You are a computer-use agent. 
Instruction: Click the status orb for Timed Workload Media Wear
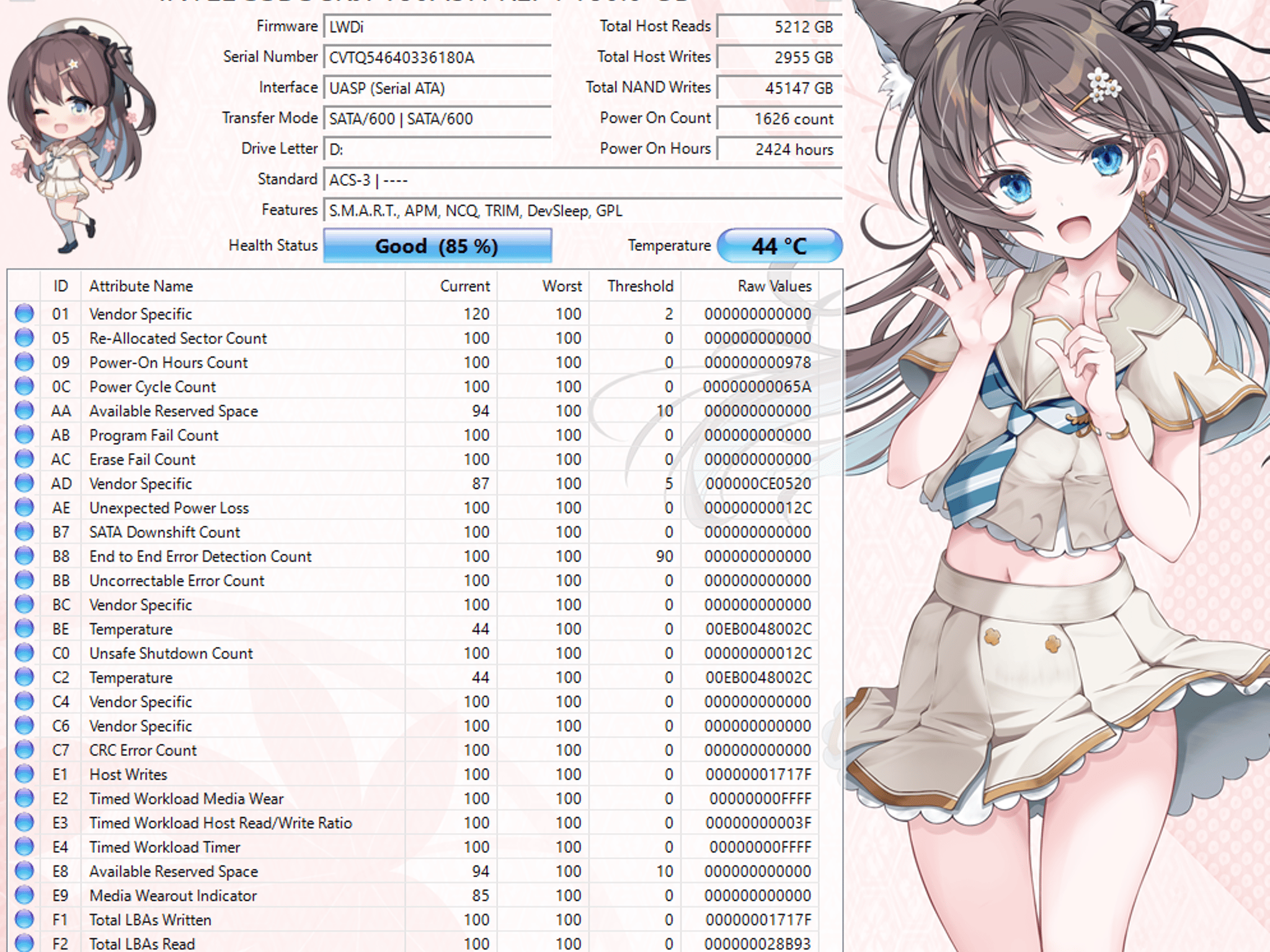pyautogui.click(x=24, y=798)
